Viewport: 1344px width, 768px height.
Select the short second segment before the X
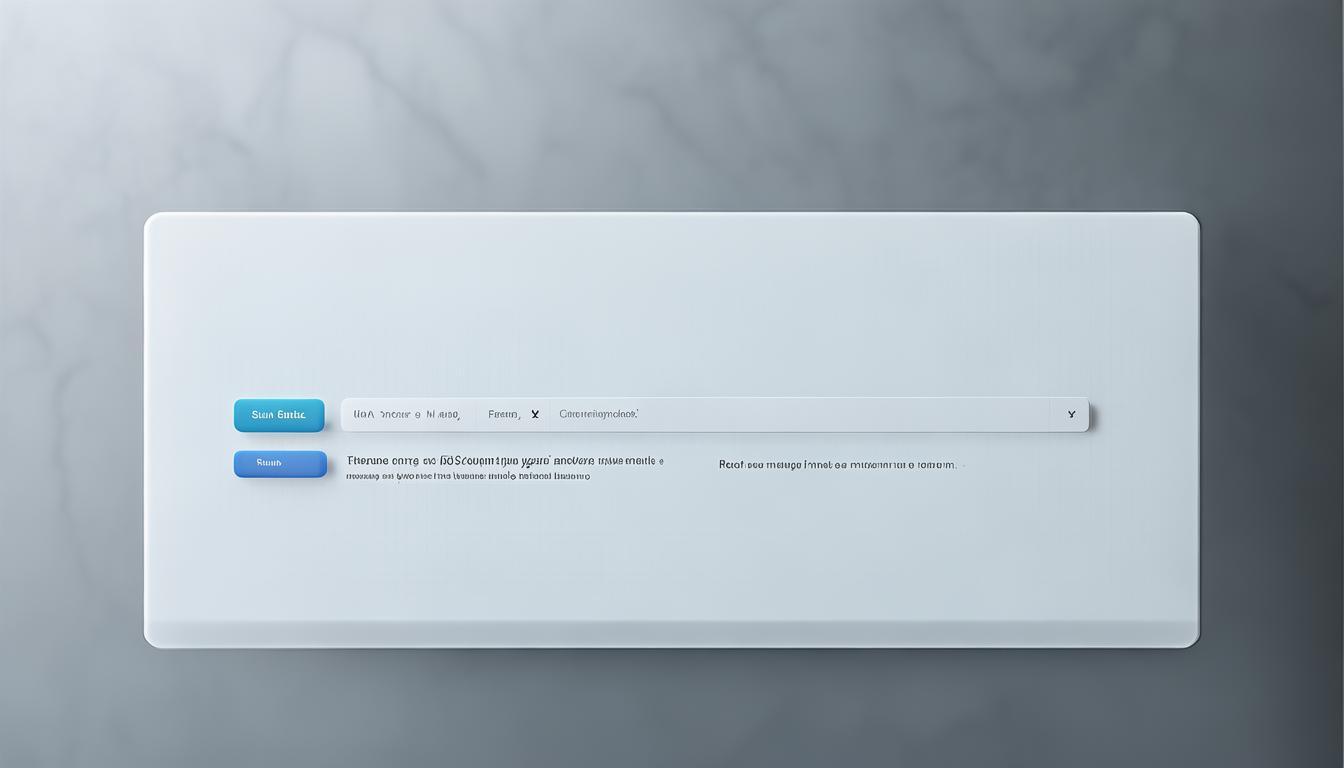(503, 414)
